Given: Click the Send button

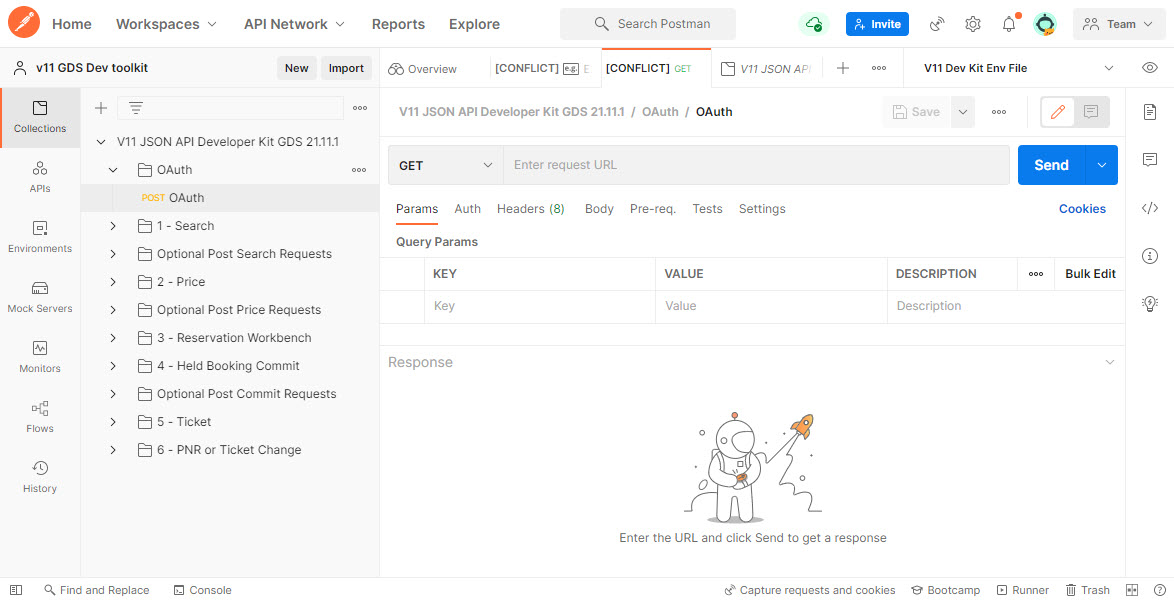Looking at the screenshot, I should (x=1051, y=165).
